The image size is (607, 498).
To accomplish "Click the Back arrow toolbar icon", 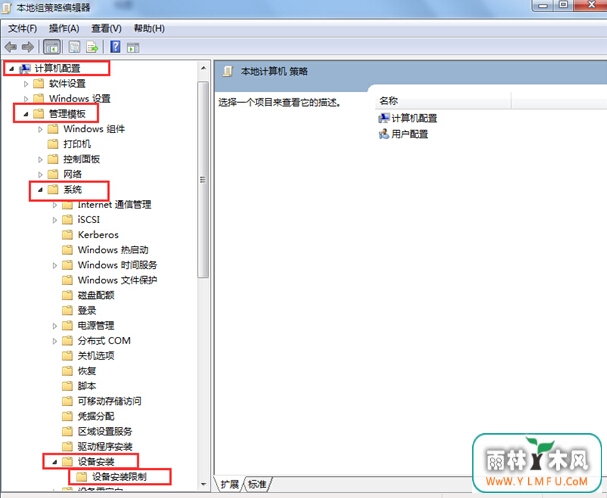I will 11,47.
